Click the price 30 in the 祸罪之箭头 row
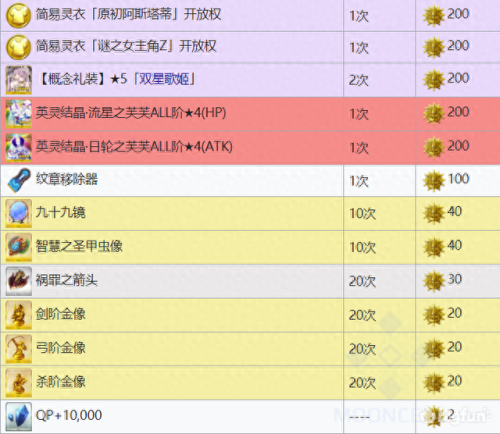 (455, 279)
